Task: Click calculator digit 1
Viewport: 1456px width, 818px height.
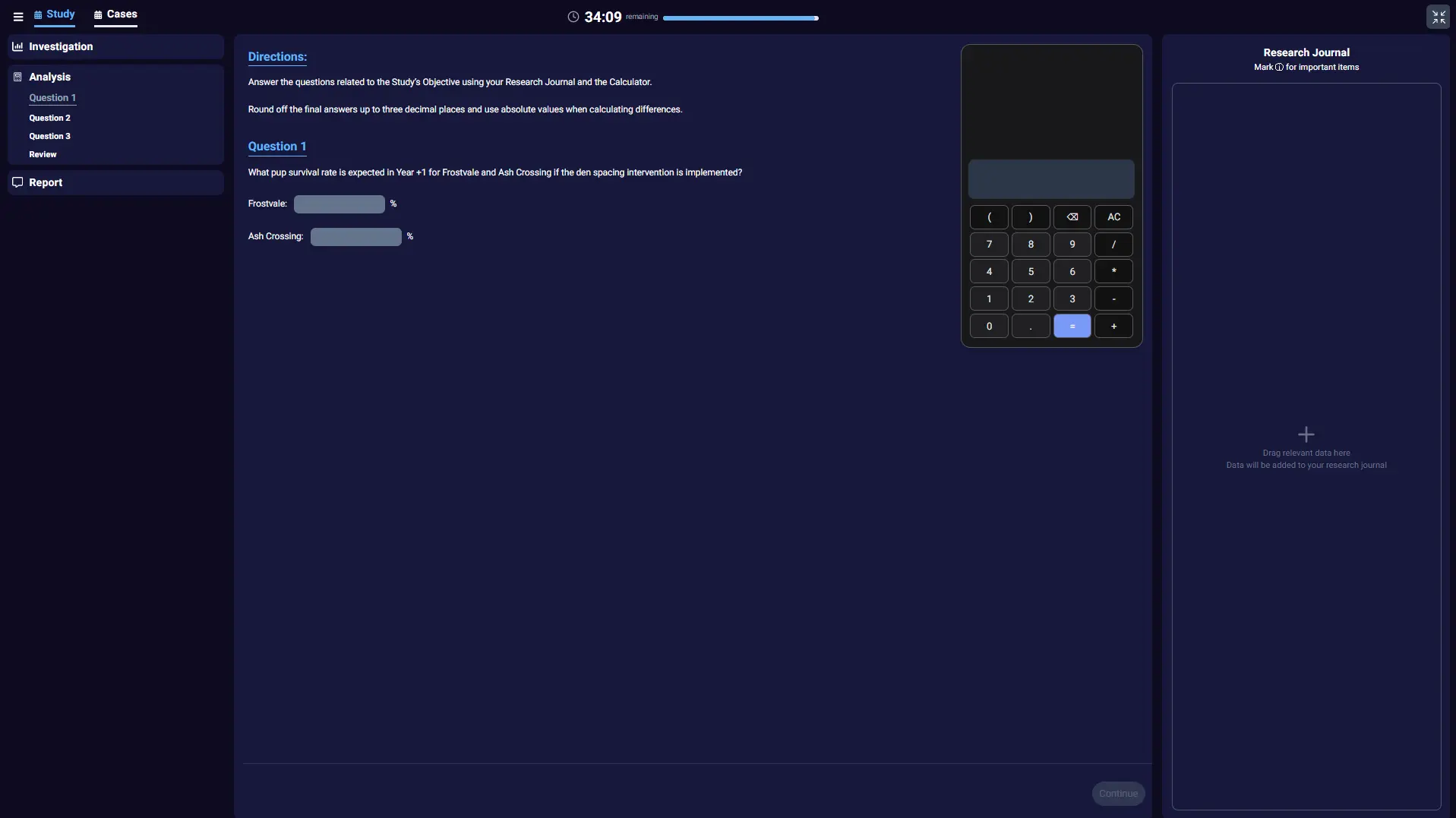Action: point(989,299)
